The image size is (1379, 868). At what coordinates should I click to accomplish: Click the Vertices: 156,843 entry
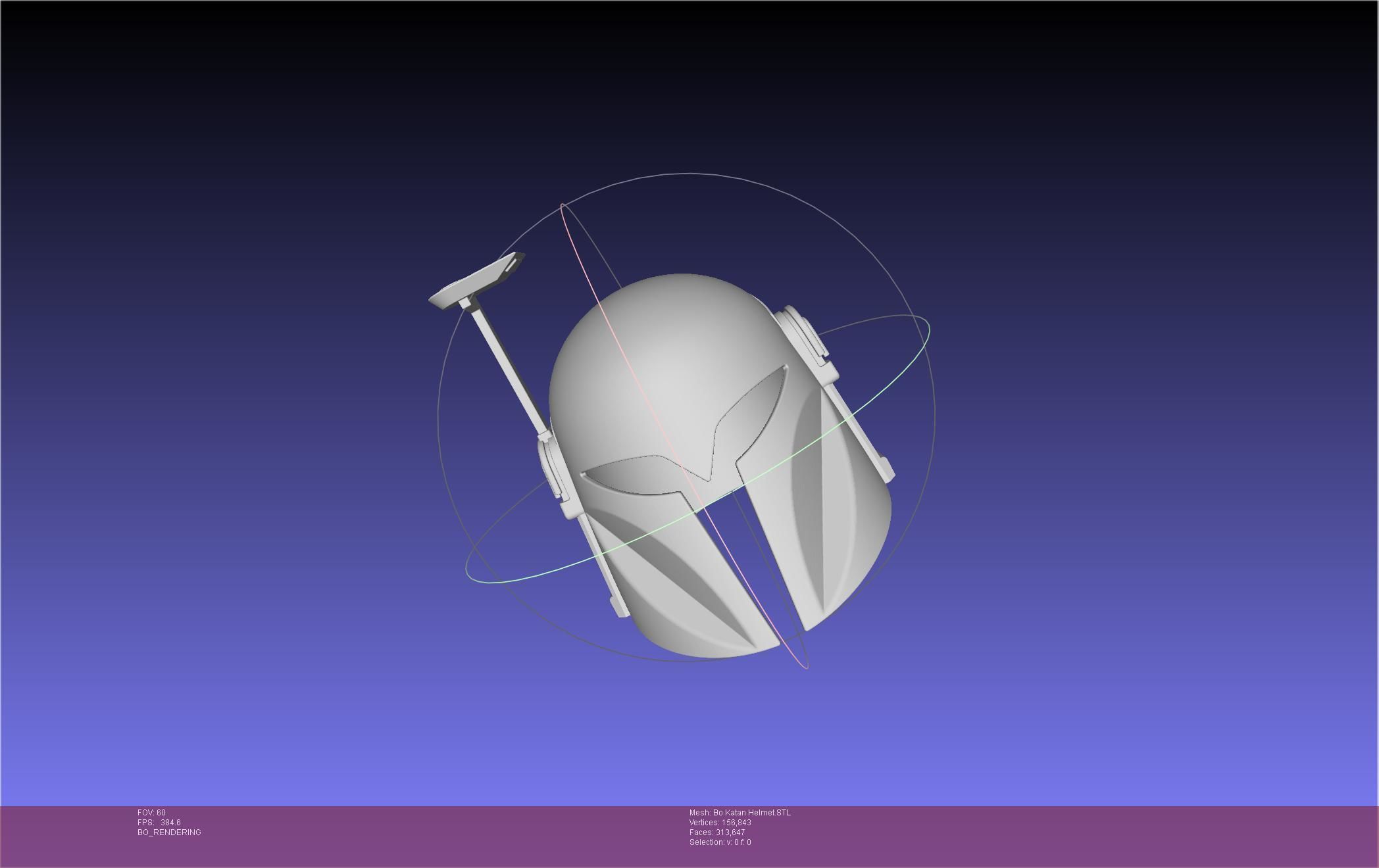(x=720, y=823)
